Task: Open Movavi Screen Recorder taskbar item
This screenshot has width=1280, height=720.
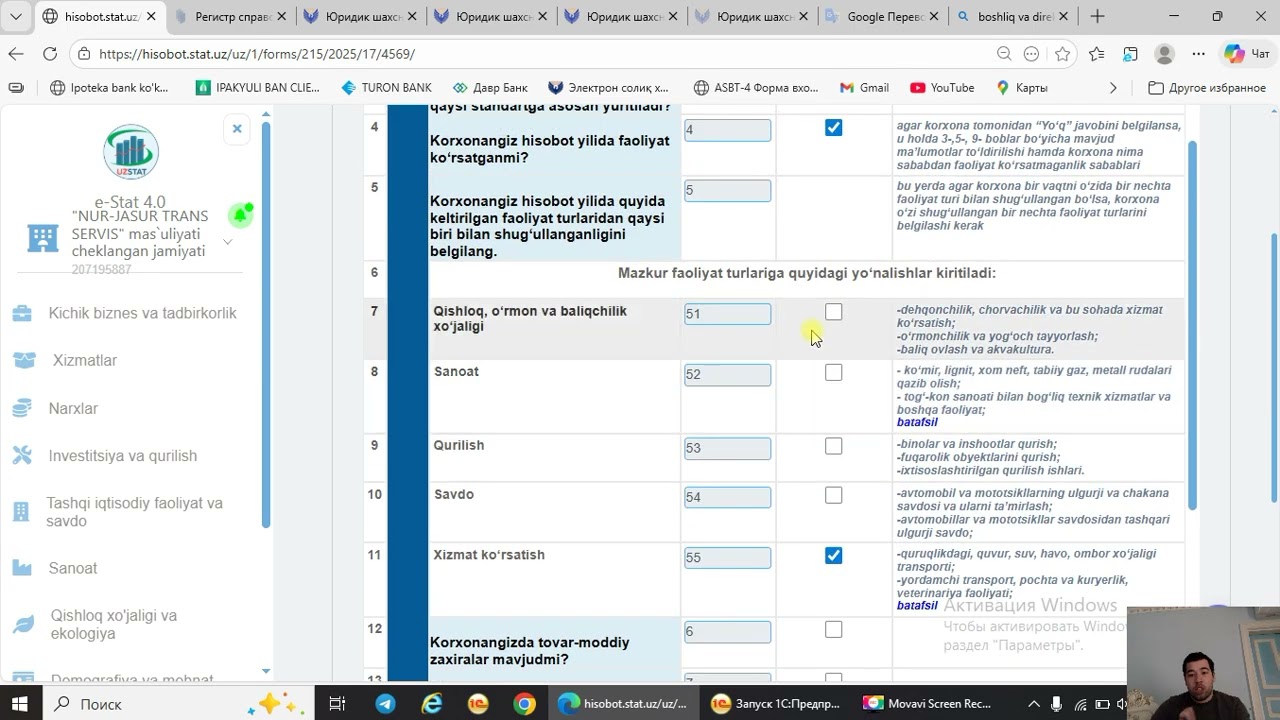Action: tap(928, 704)
